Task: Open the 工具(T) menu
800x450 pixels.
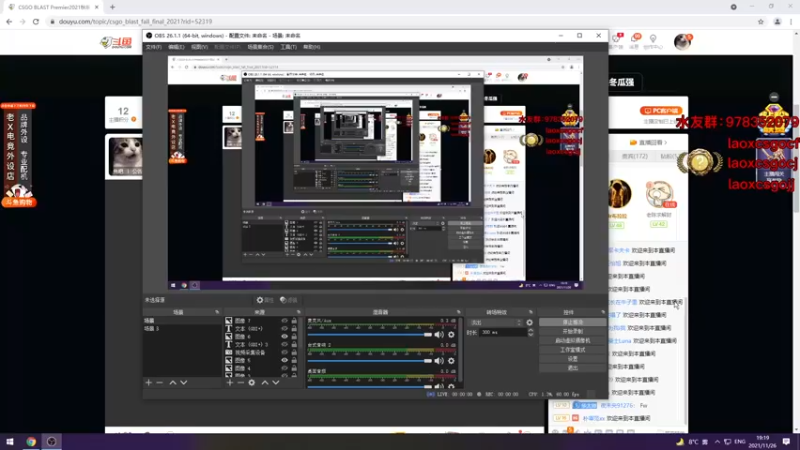Action: tap(288, 47)
